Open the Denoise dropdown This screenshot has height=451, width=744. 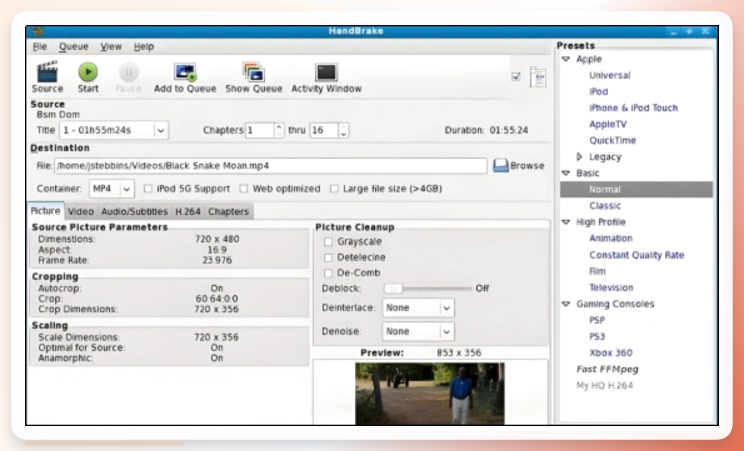tap(418, 331)
